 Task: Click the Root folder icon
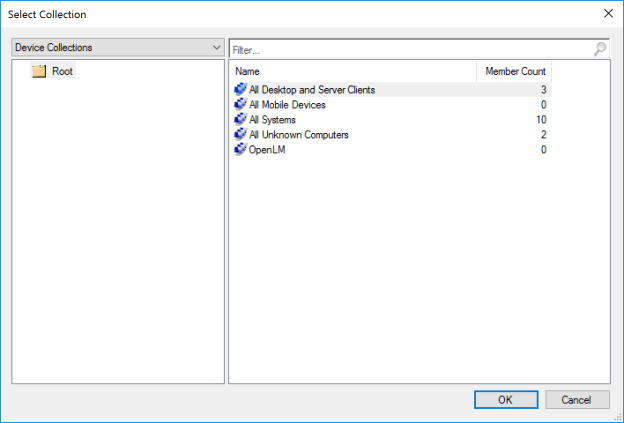[40, 72]
